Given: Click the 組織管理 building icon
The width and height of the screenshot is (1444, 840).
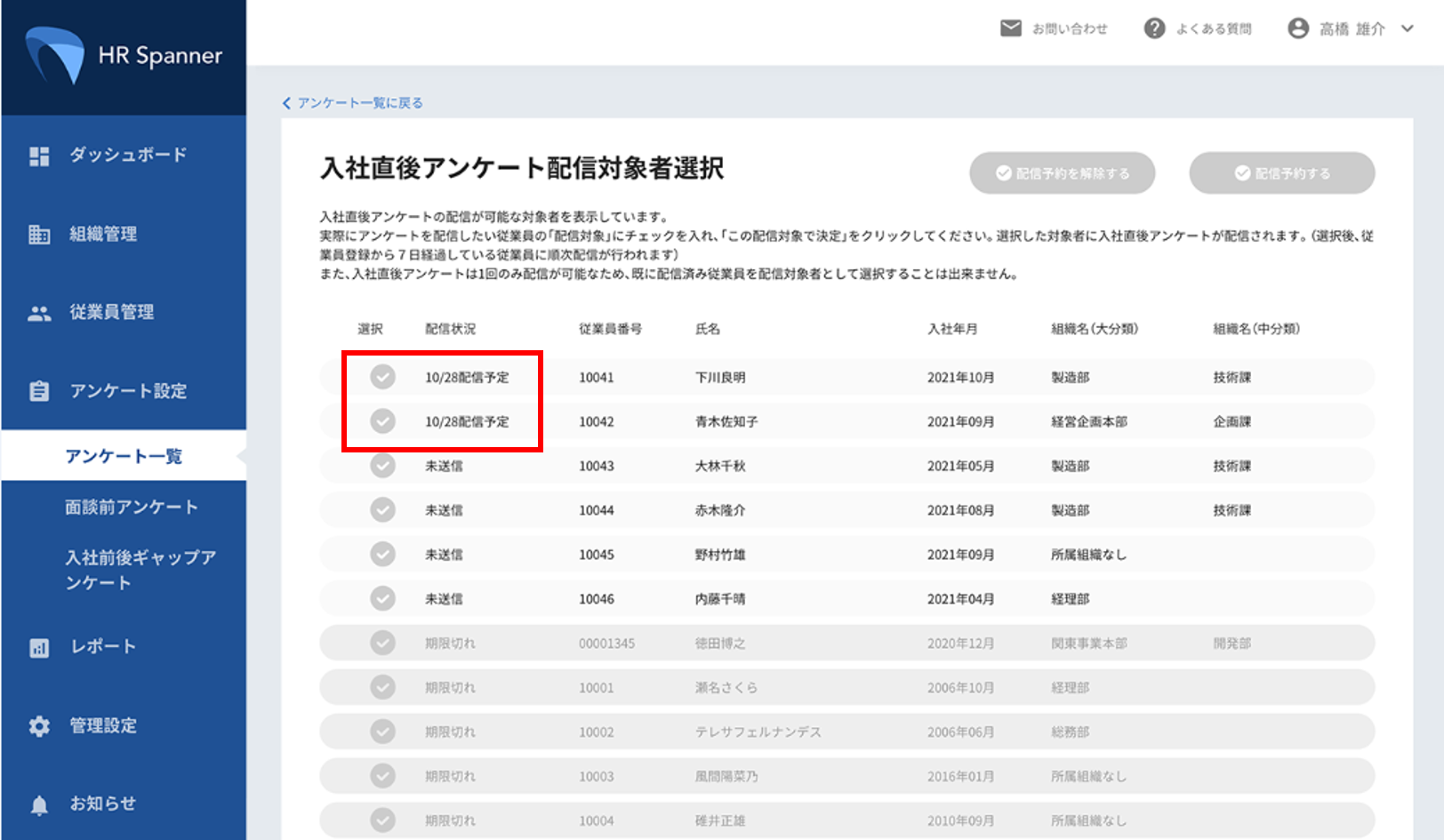Looking at the screenshot, I should (39, 235).
